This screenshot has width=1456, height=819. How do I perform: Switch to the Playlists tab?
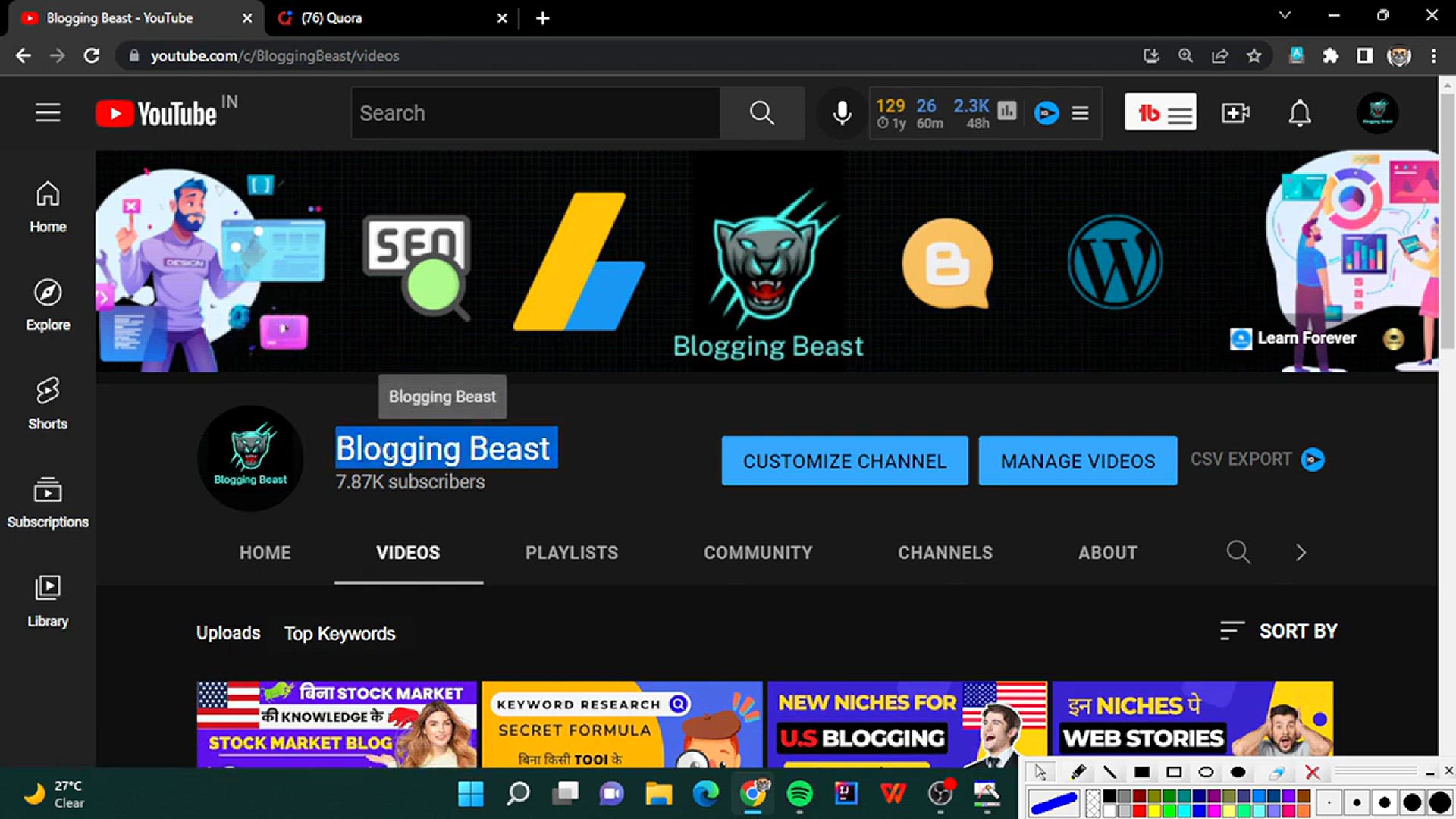(x=572, y=553)
